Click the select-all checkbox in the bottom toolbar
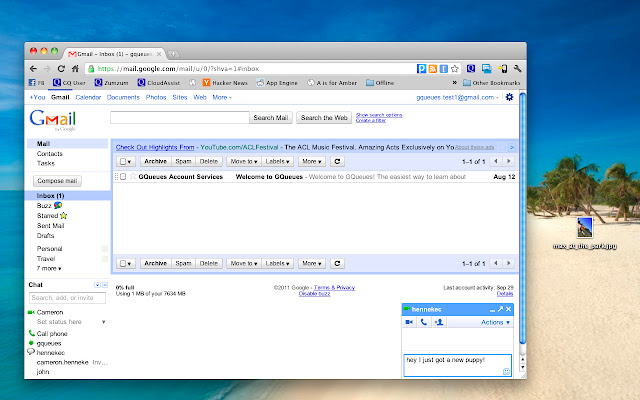Viewport: 640px width, 400px height. pos(124,263)
